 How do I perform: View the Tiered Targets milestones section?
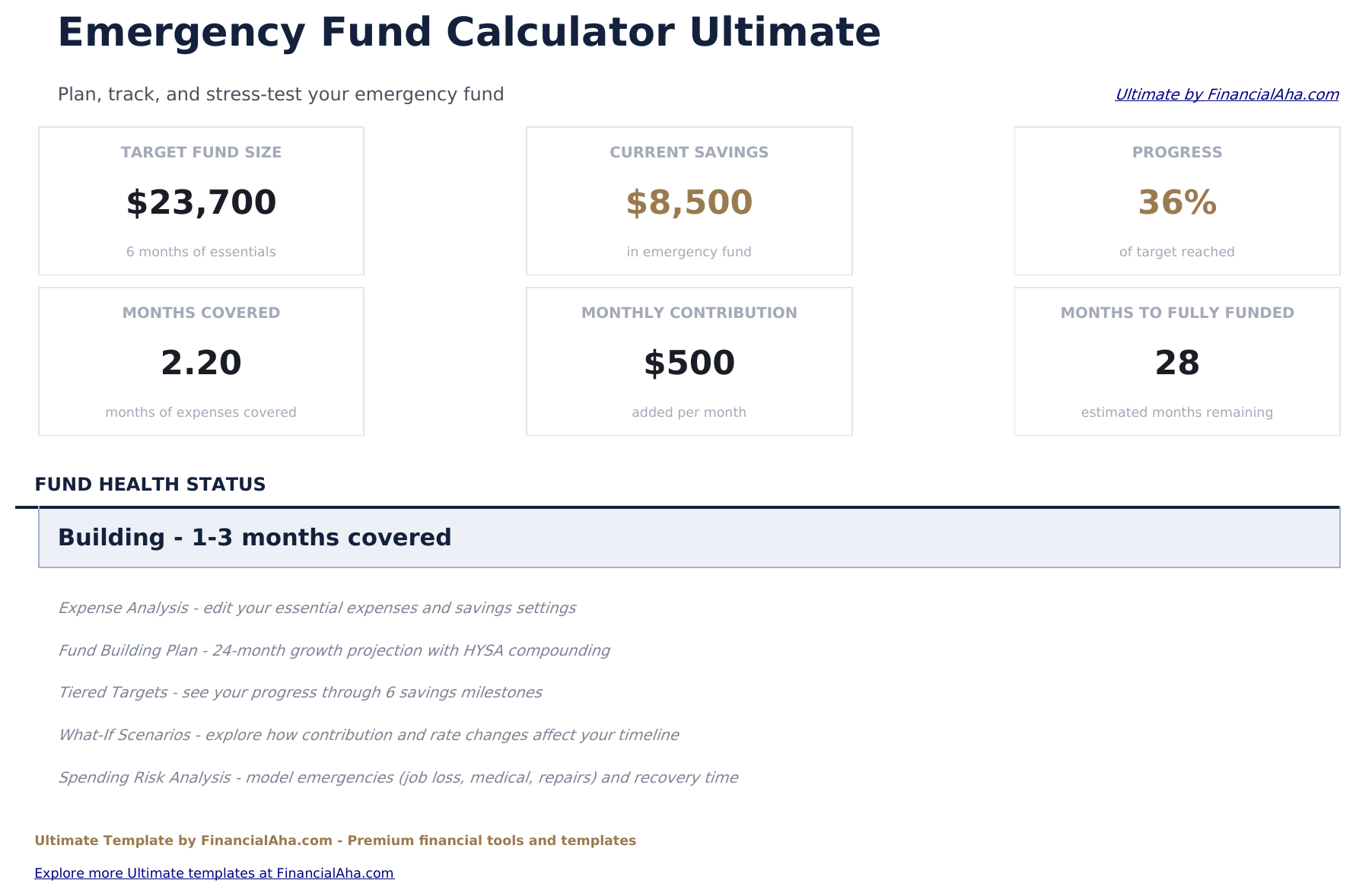pos(301,692)
